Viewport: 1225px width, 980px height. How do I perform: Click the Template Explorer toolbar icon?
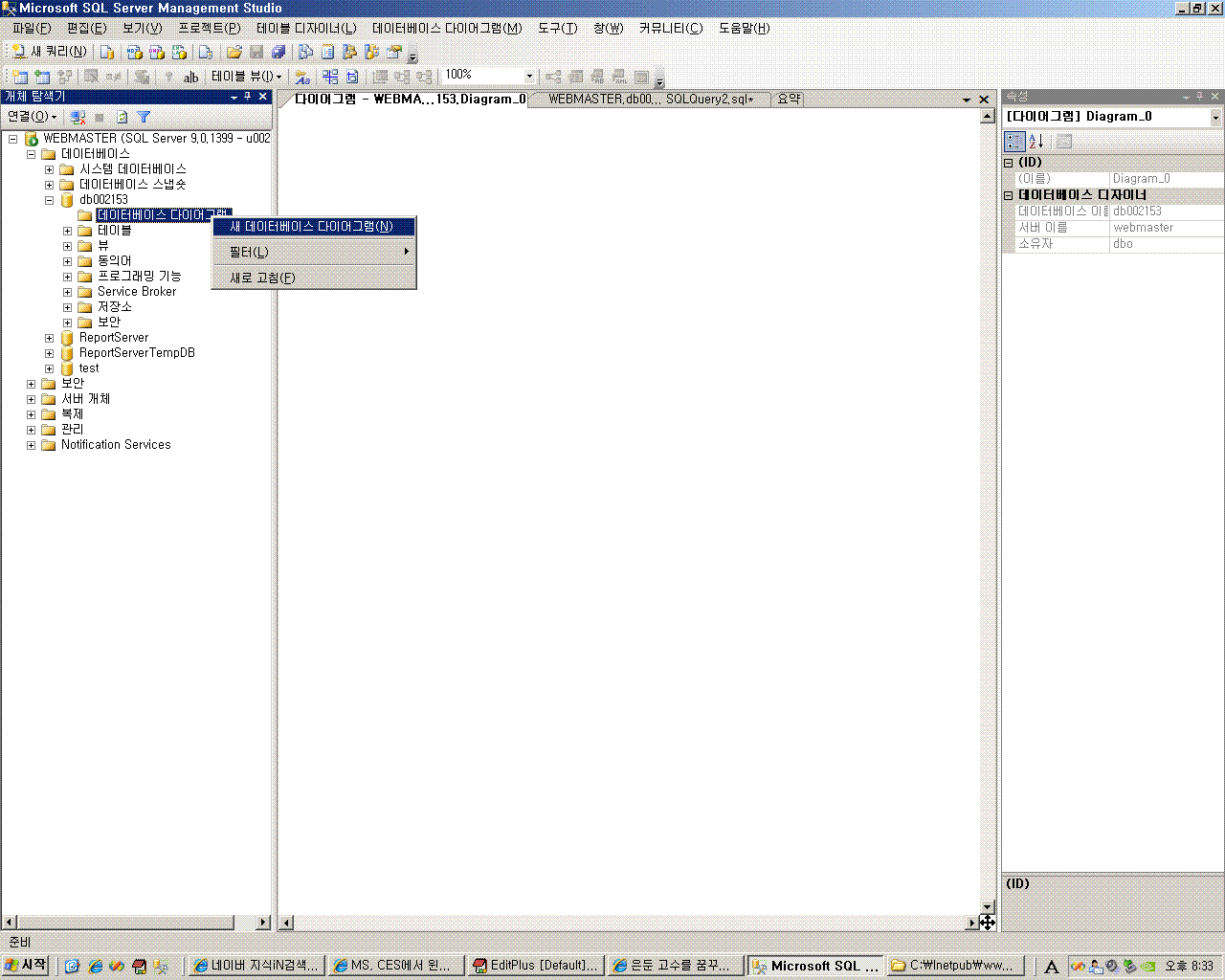[x=372, y=52]
